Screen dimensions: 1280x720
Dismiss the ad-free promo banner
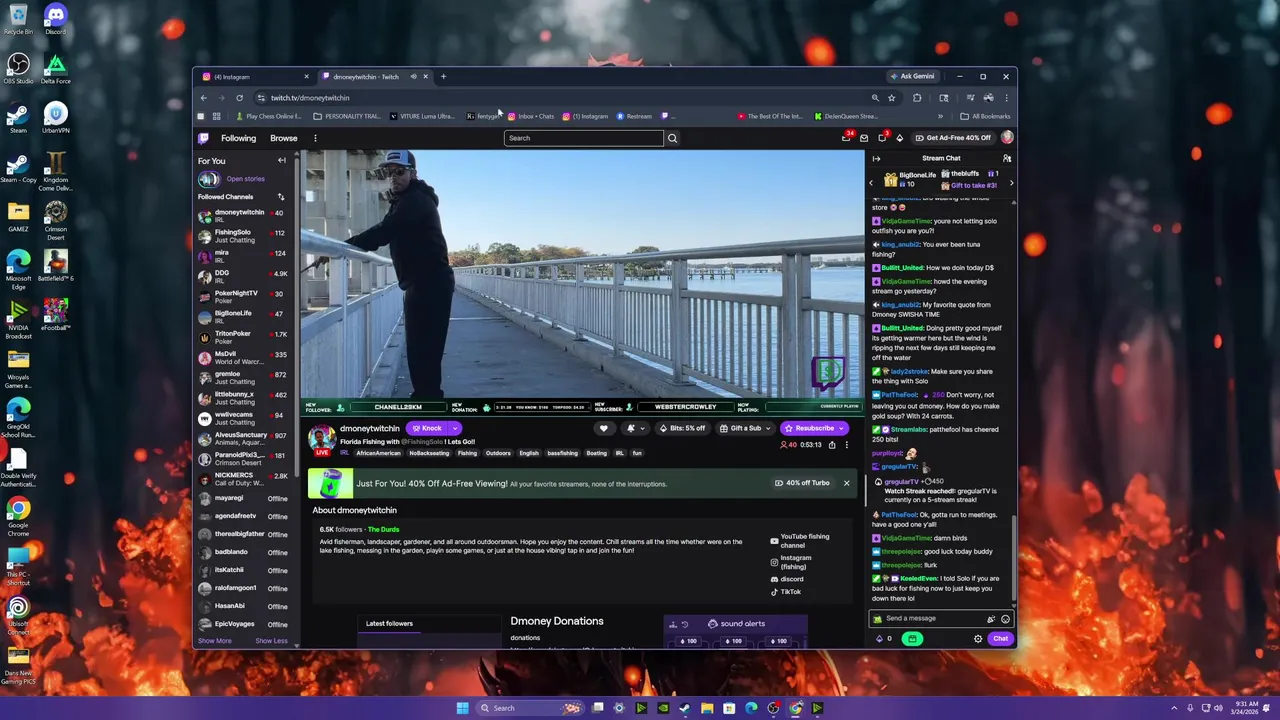[846, 483]
